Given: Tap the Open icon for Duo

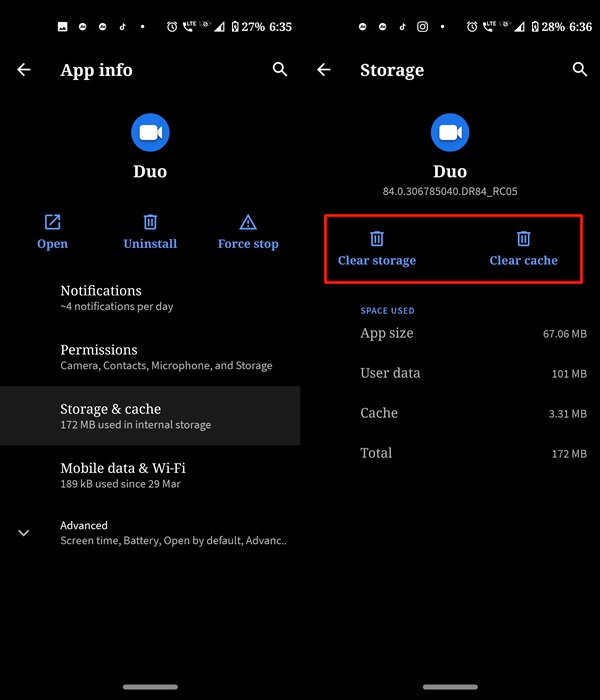Looking at the screenshot, I should pyautogui.click(x=52, y=222).
